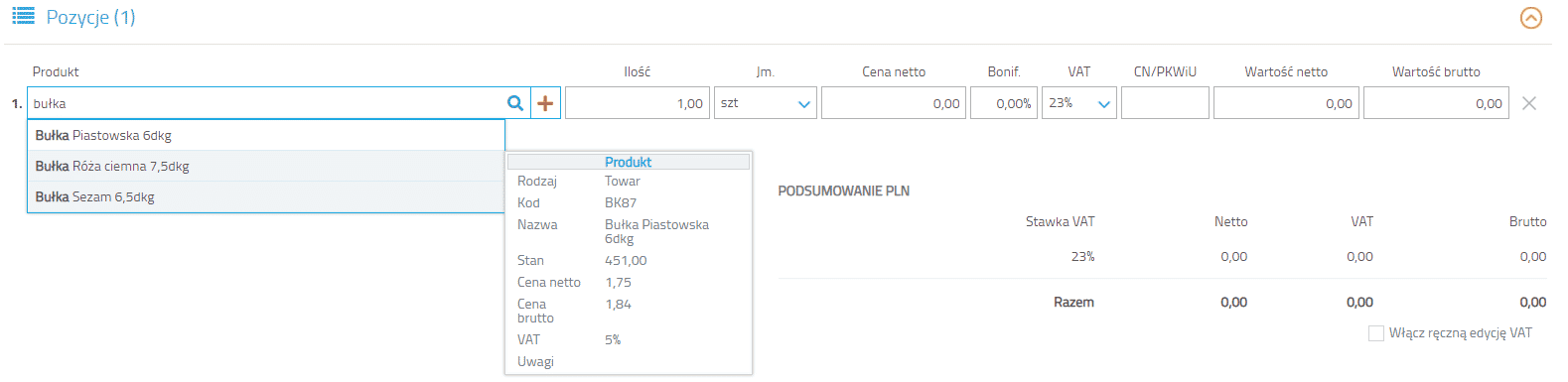Click product code BK87 in tooltip
1568x382 pixels.
[x=621, y=202]
